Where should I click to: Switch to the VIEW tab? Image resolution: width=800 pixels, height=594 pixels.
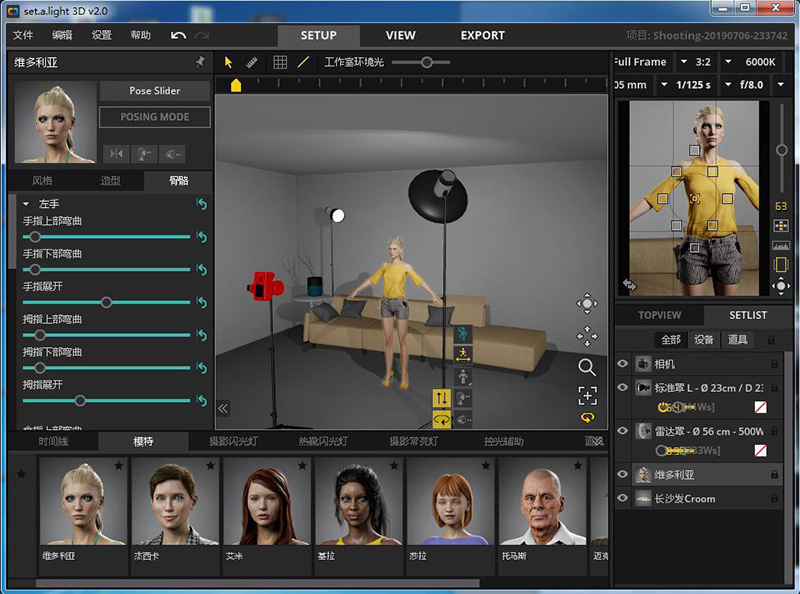point(401,35)
